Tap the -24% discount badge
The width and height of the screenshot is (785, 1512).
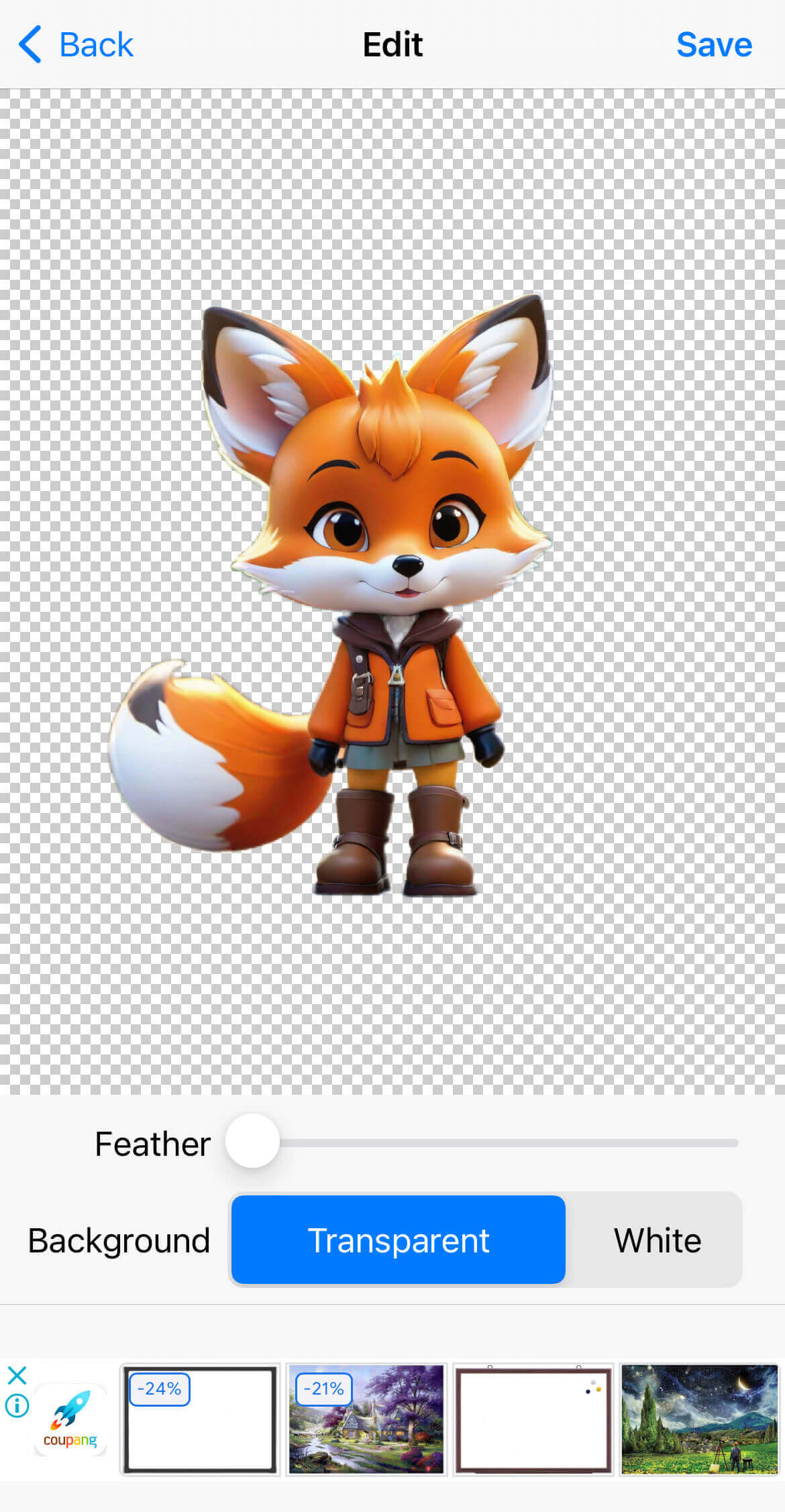159,1389
